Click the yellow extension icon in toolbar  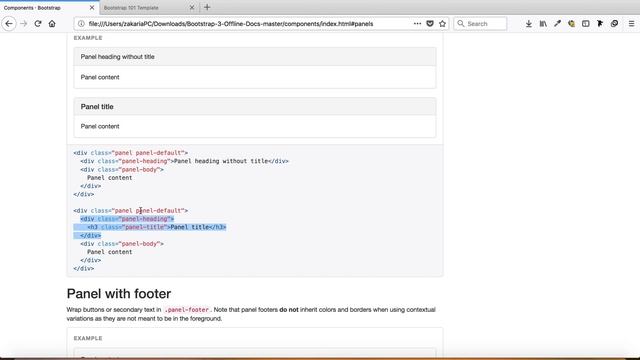pos(571,24)
